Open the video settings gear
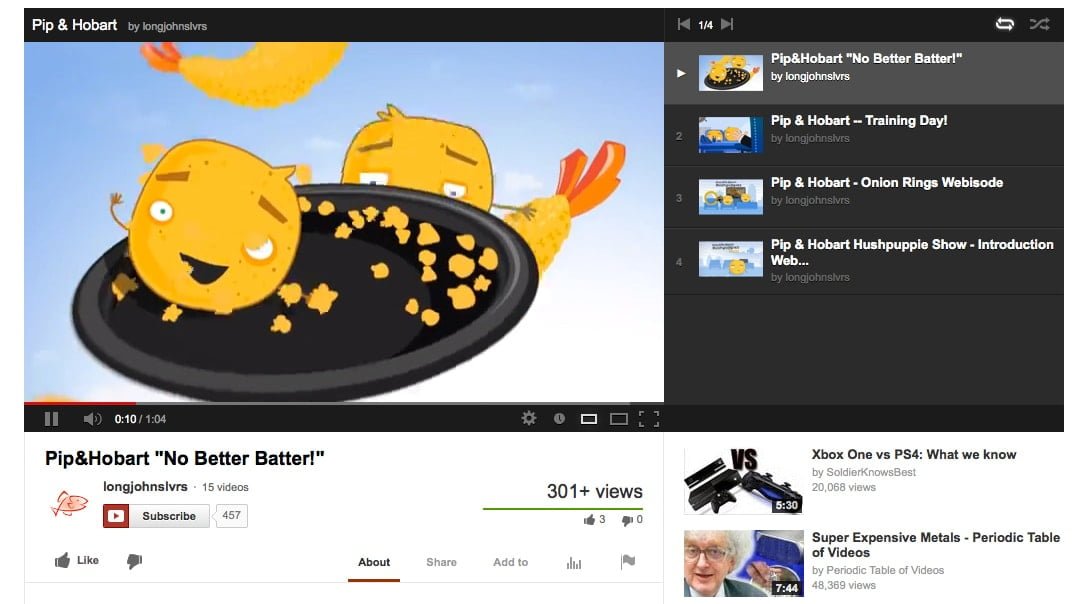The width and height of the screenshot is (1083, 604). pyautogui.click(x=529, y=418)
